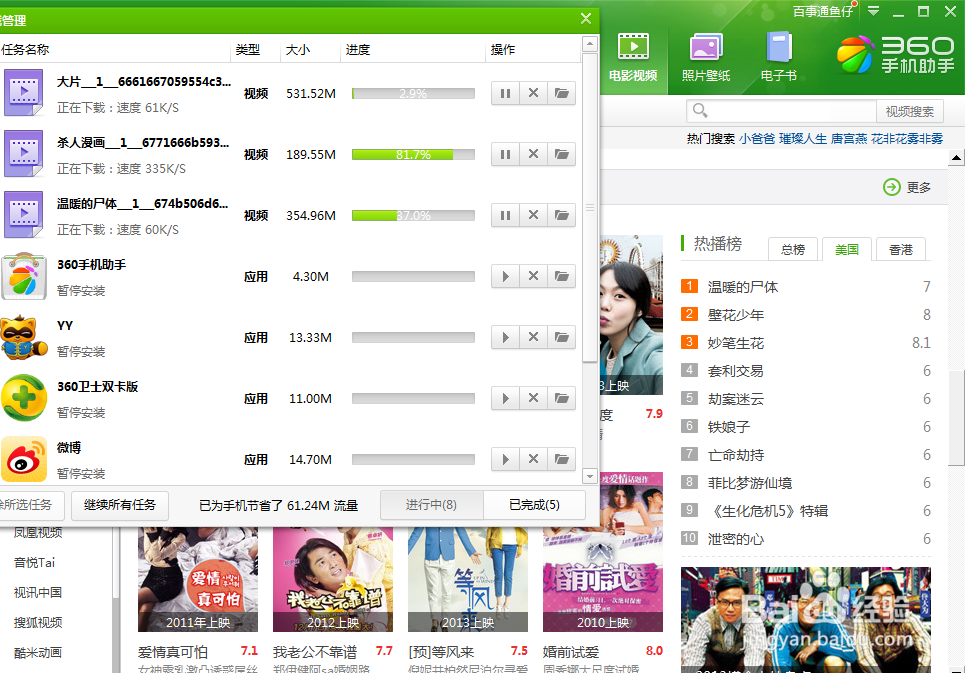This screenshot has width=965, height=673.
Task: Open the 电影视频 section
Action: pos(633,58)
